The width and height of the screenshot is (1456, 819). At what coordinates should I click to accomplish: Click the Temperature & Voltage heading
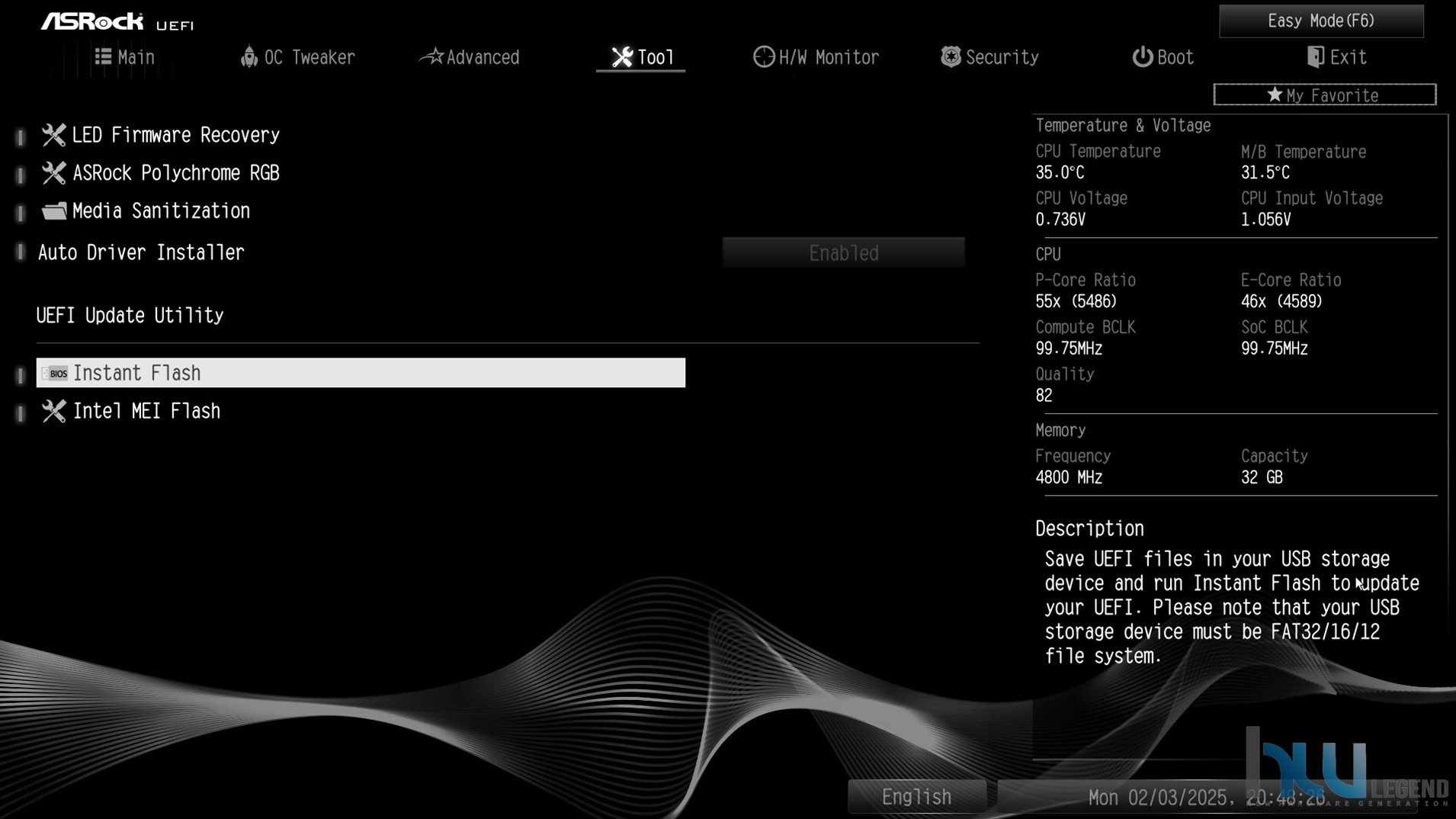pyautogui.click(x=1123, y=125)
